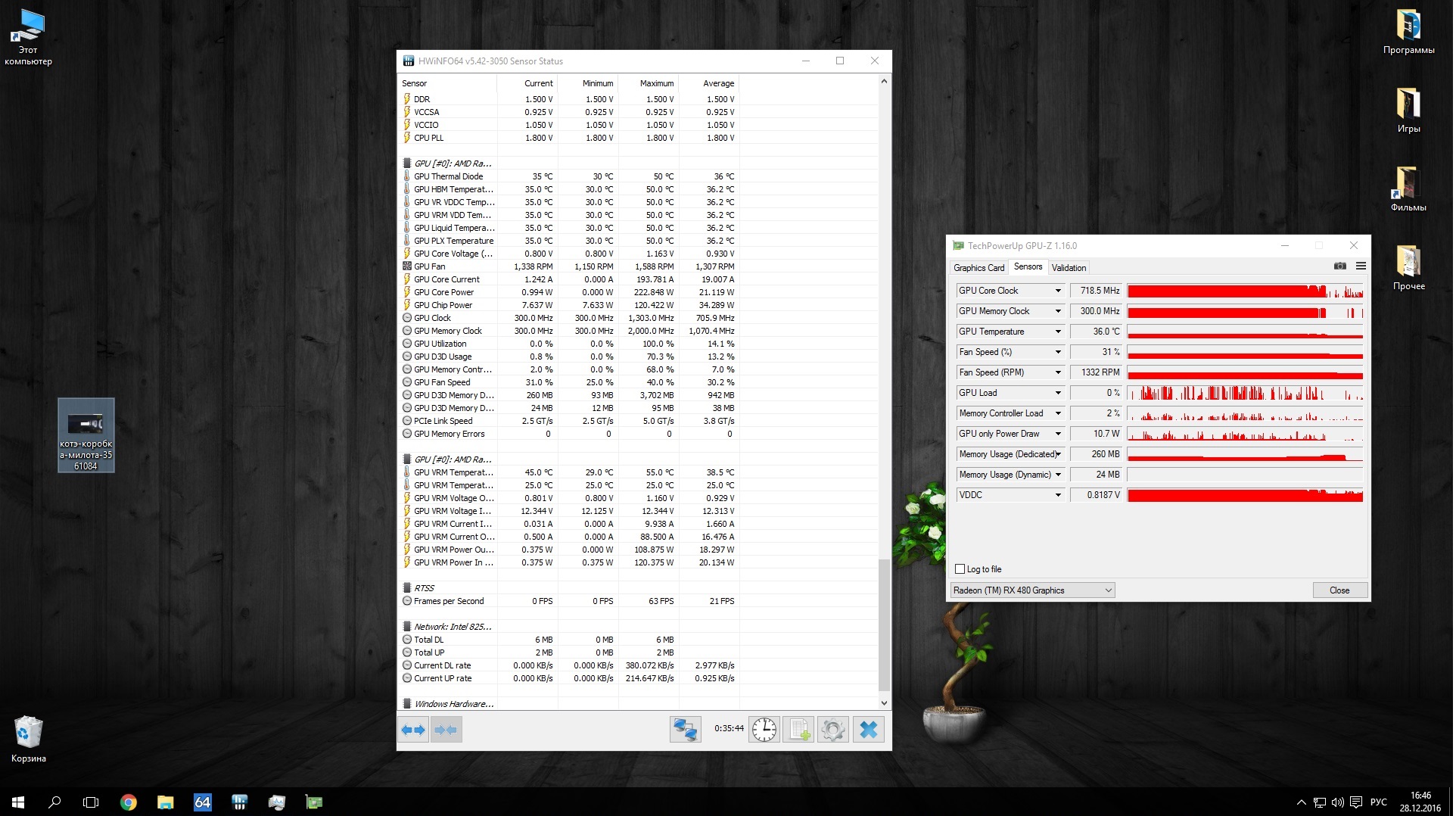Select the Прочее desktop folder
Screen dimensions: 1456x816
coord(1409,268)
